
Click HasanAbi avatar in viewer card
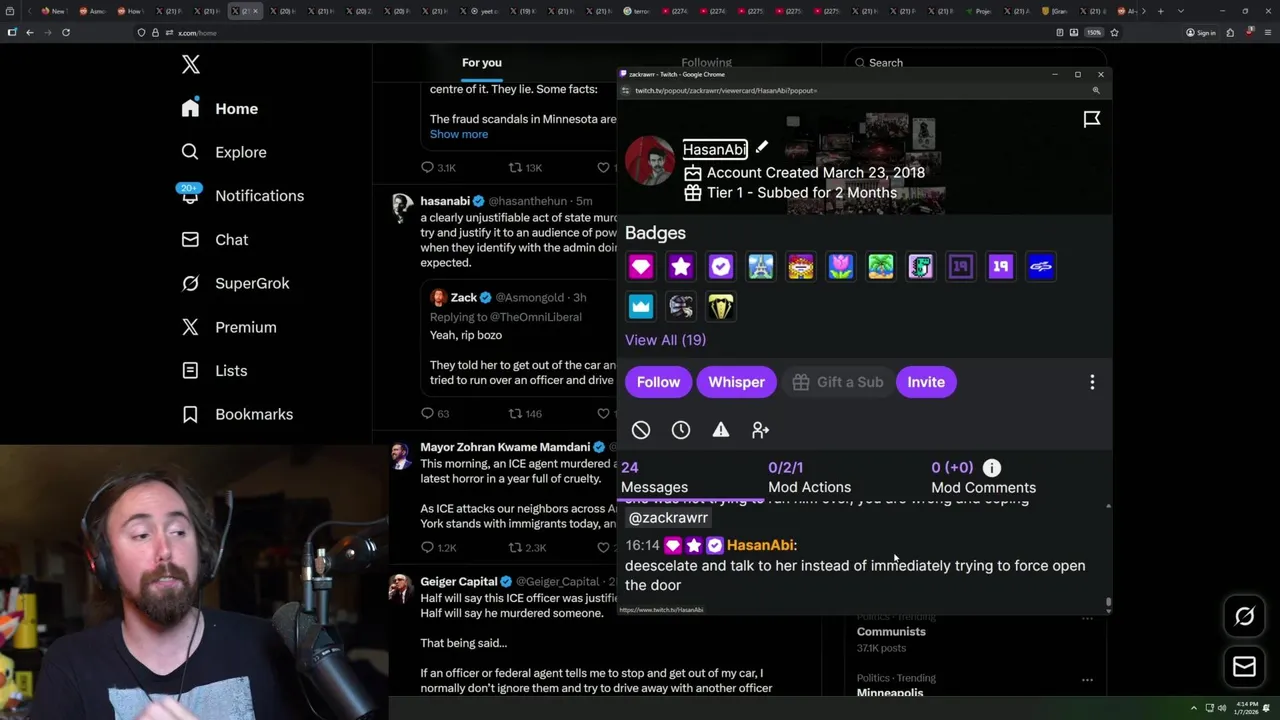point(650,161)
